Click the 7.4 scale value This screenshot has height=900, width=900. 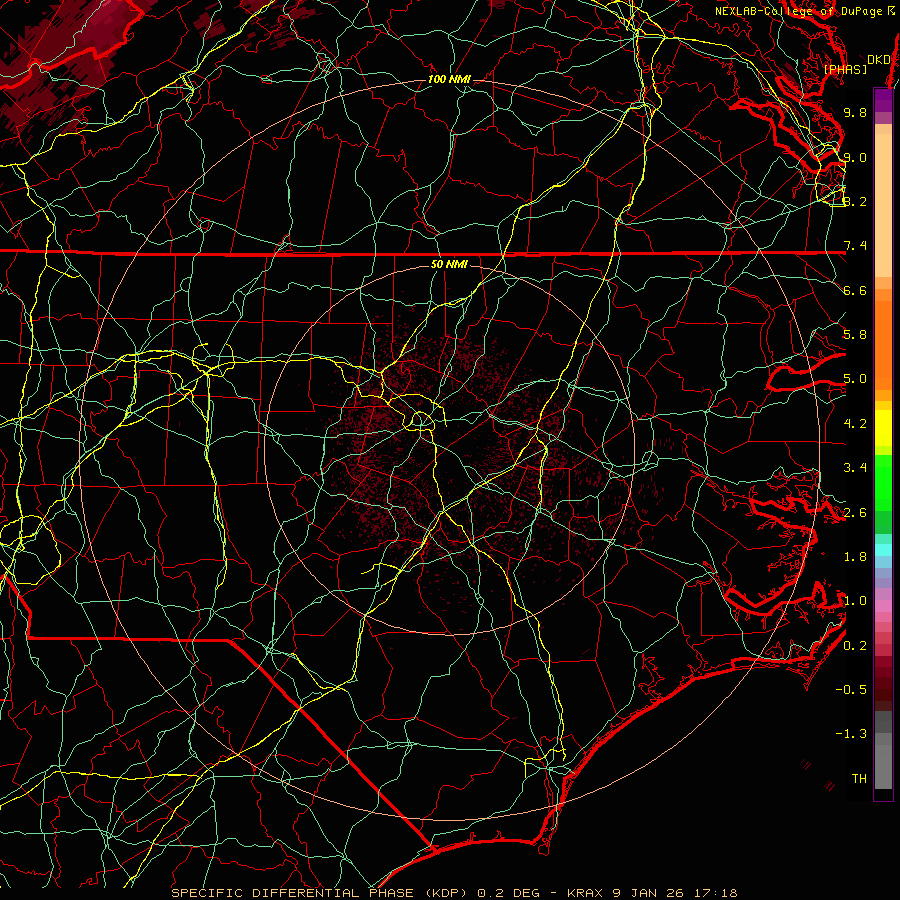855,246
